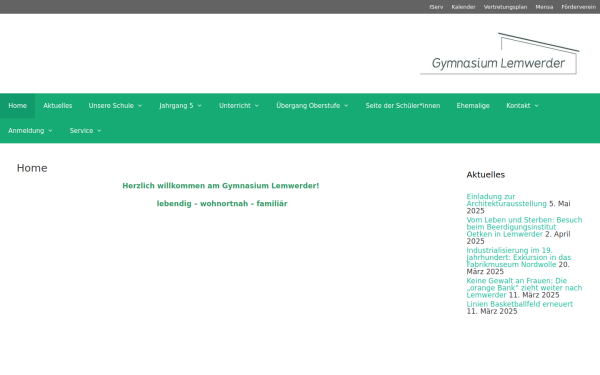The height and width of the screenshot is (375, 600).
Task: Open the Jahrgang 5 menu
Action: tap(176, 106)
